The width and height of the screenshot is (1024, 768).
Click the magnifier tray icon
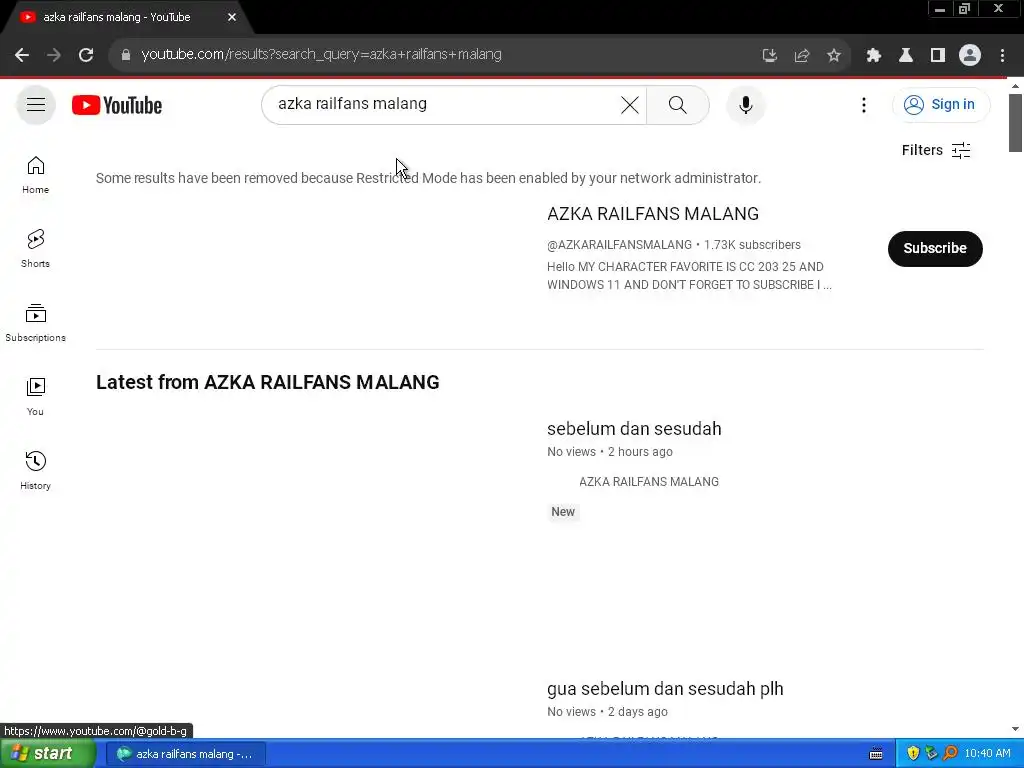[950, 754]
